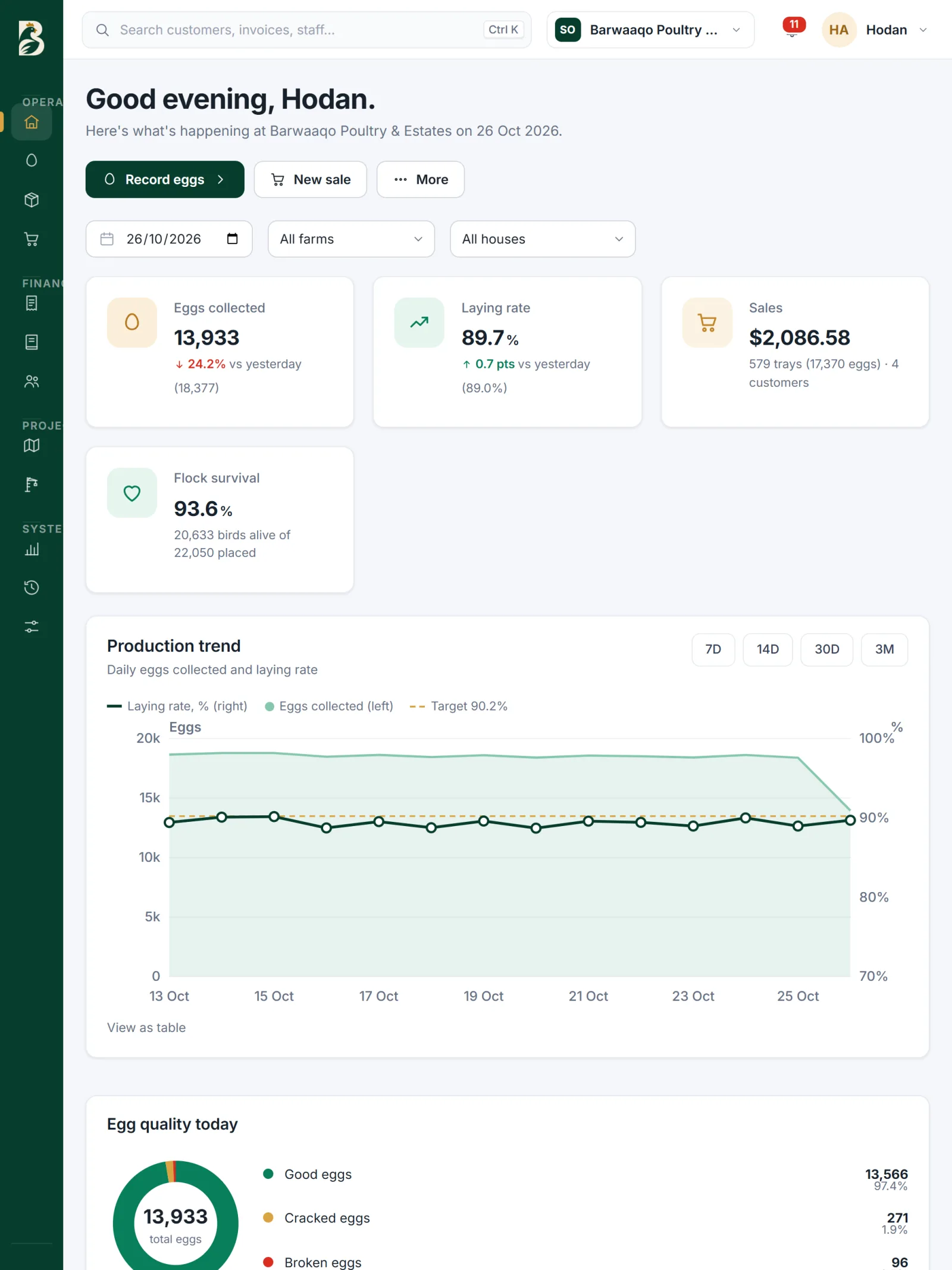
Task: Click the 24.2% vs yesterday change
Action: (238, 364)
